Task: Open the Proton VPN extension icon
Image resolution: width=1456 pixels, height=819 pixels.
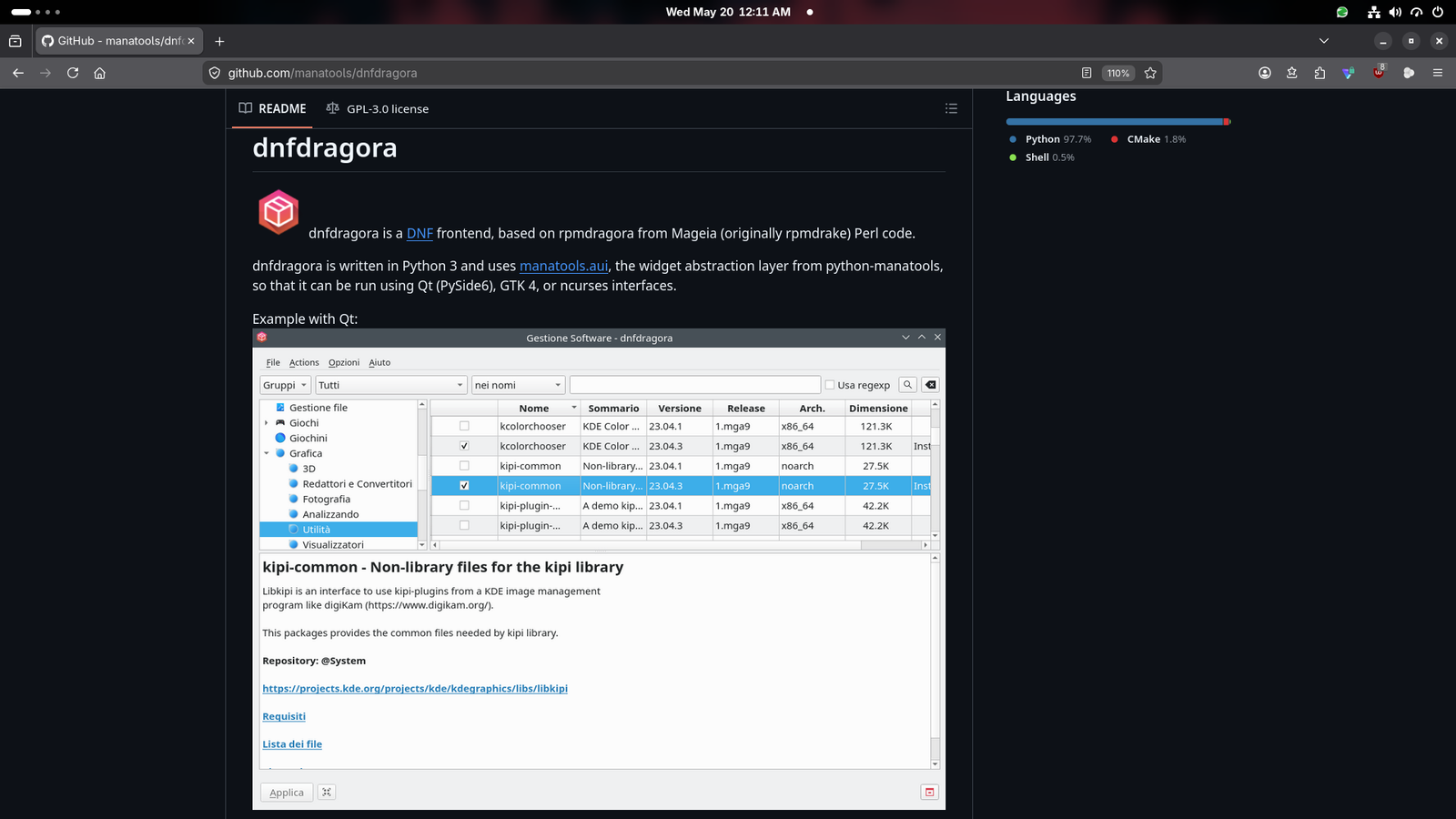Action: click(x=1349, y=73)
